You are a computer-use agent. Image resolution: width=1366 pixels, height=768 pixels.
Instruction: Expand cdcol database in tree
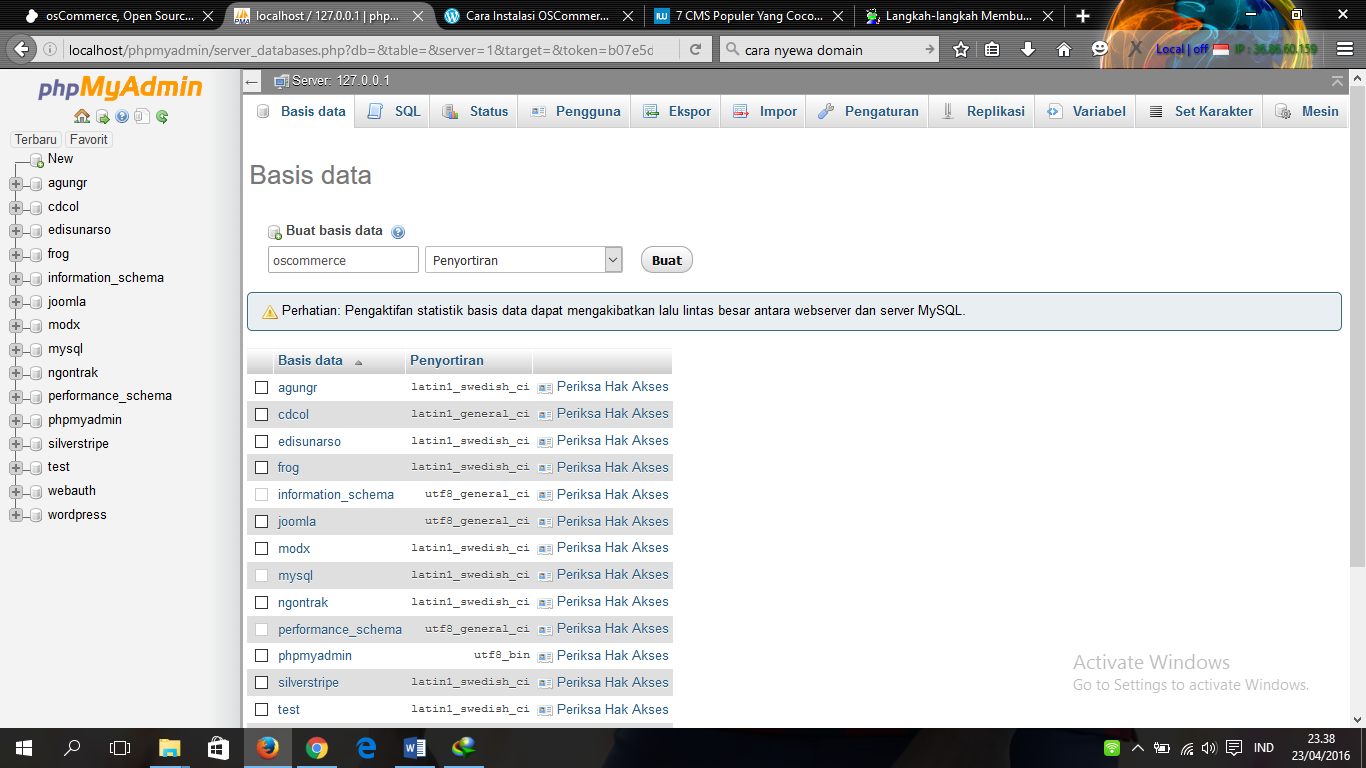(16, 208)
